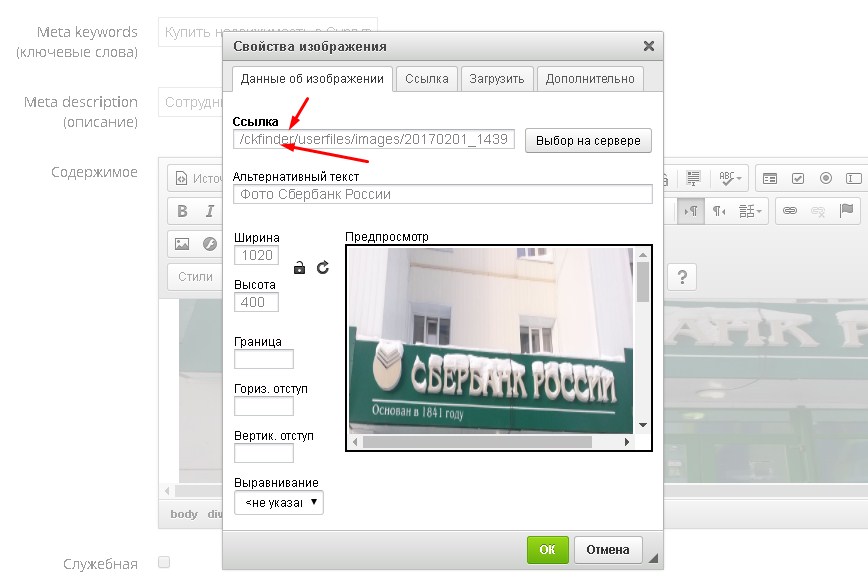
Task: Click the Альтернативный текст input field
Action: coord(443,194)
